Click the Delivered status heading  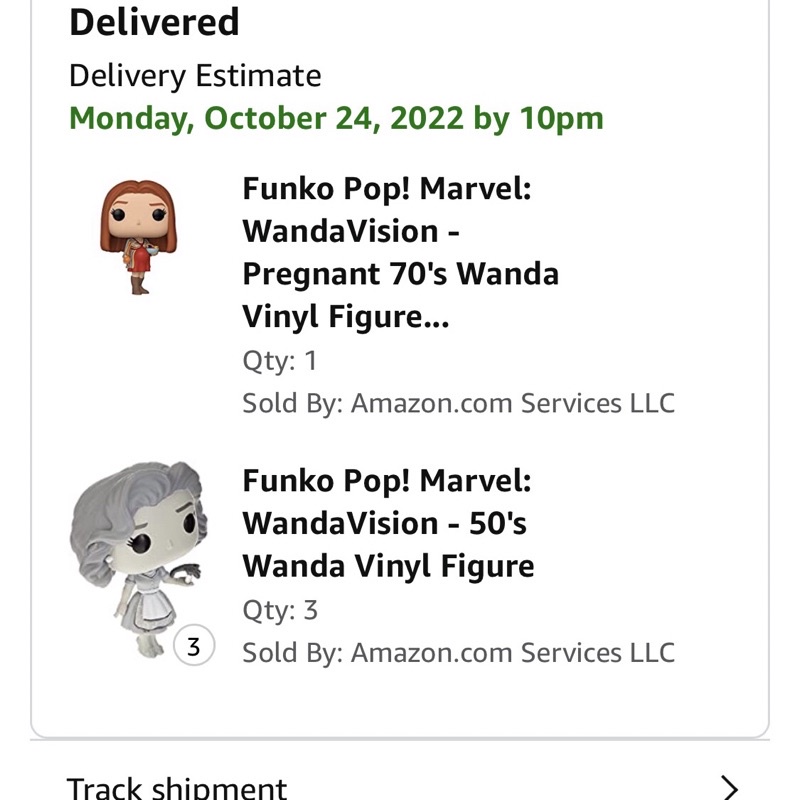tap(154, 22)
